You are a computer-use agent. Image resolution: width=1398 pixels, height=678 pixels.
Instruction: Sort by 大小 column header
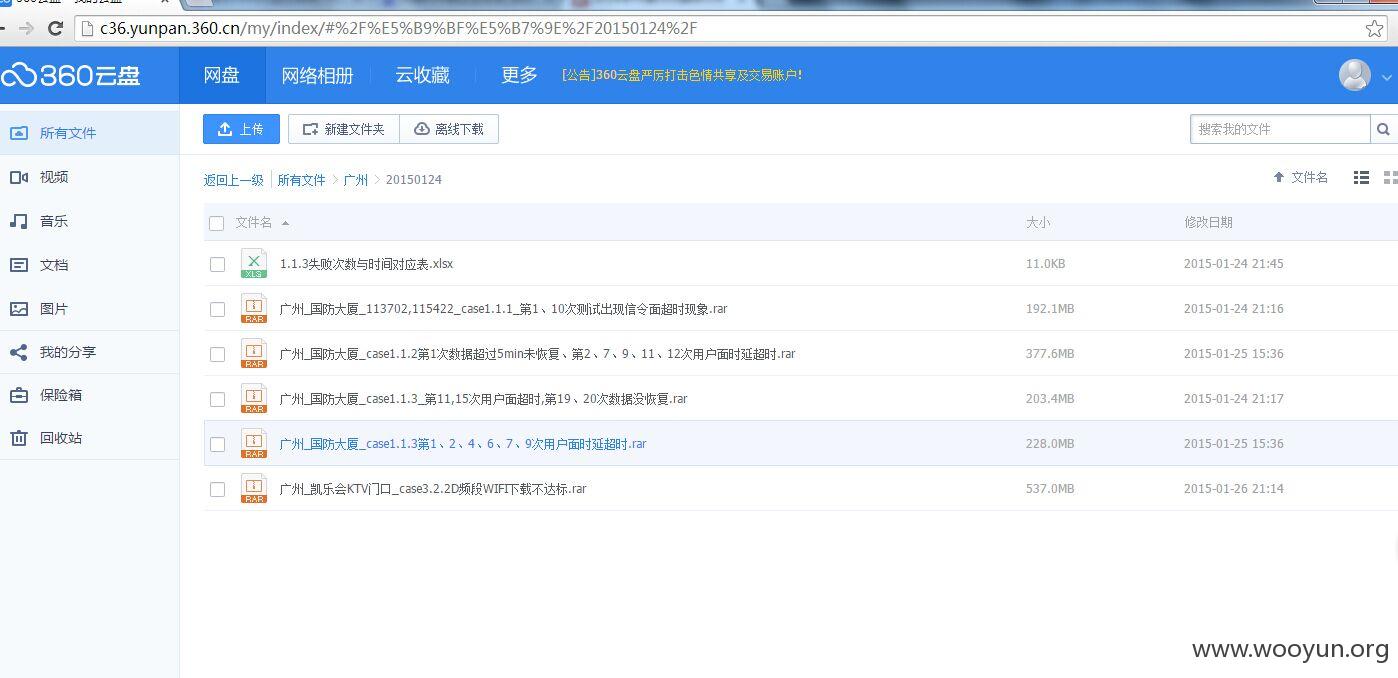(x=1038, y=223)
